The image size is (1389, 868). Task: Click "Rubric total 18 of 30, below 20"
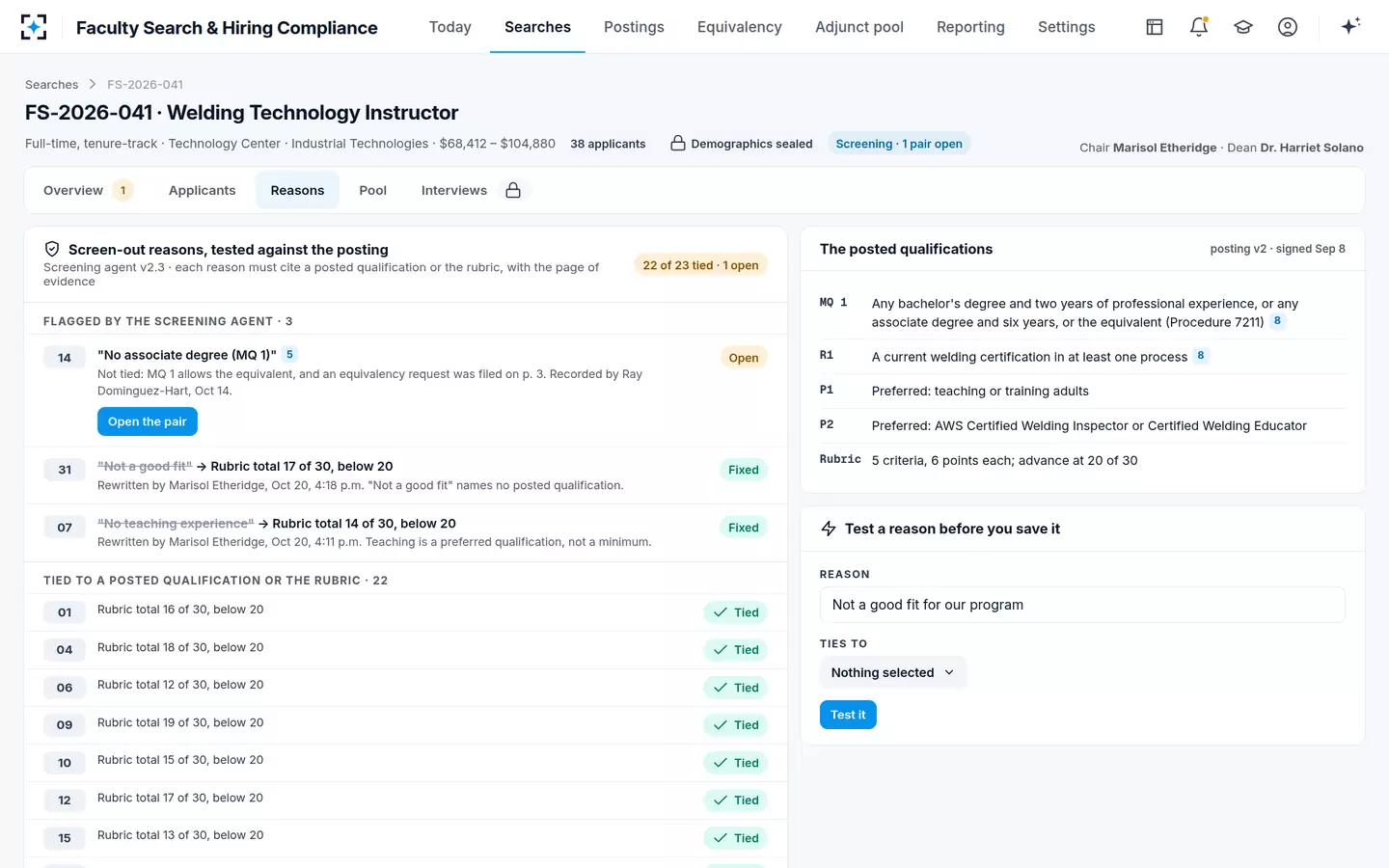tap(180, 647)
